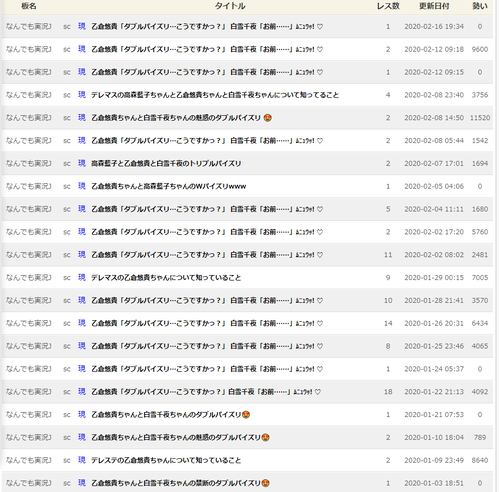Click なんでも実況J board in 2020-02-16 19:34 row

pos(29,26)
